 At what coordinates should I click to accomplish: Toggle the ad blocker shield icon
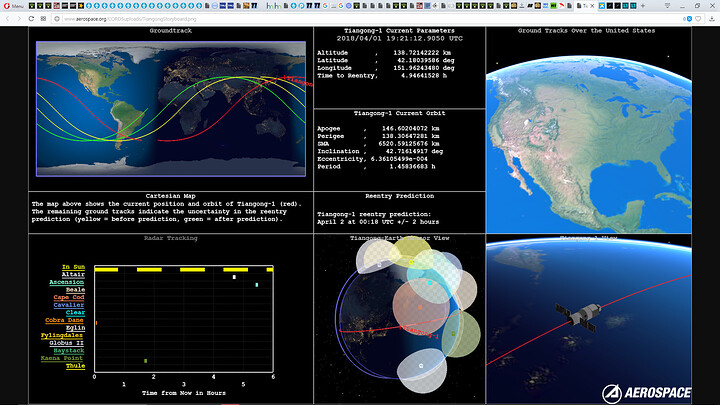[689, 19]
